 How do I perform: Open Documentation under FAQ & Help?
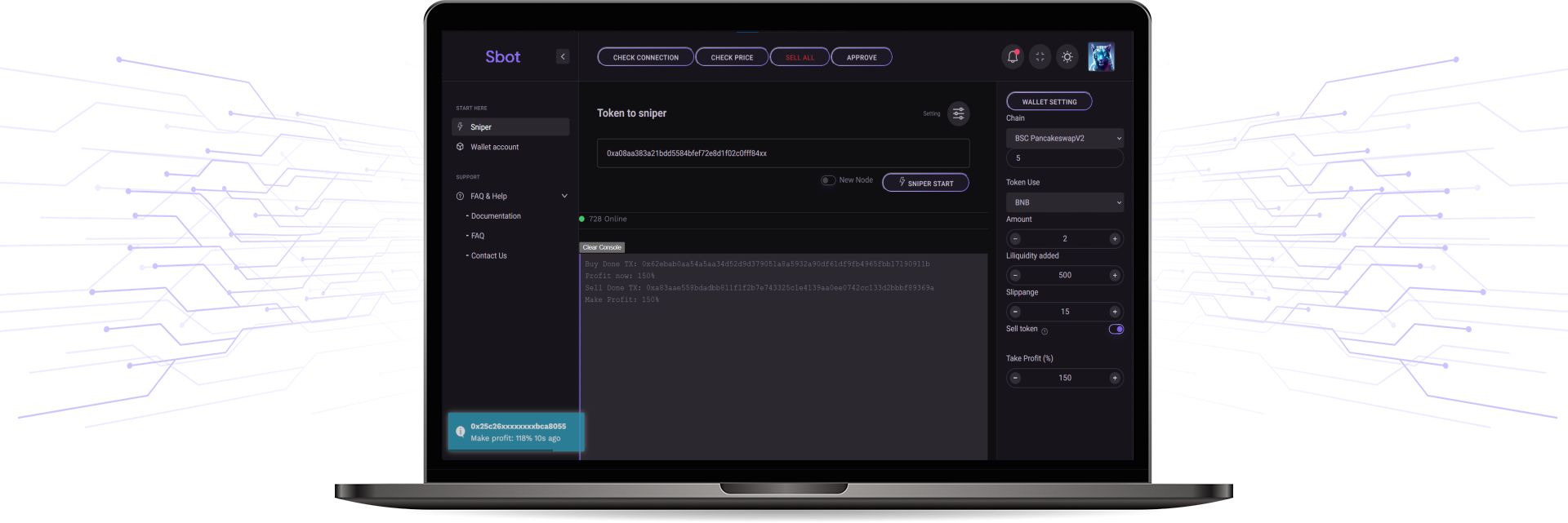[496, 216]
